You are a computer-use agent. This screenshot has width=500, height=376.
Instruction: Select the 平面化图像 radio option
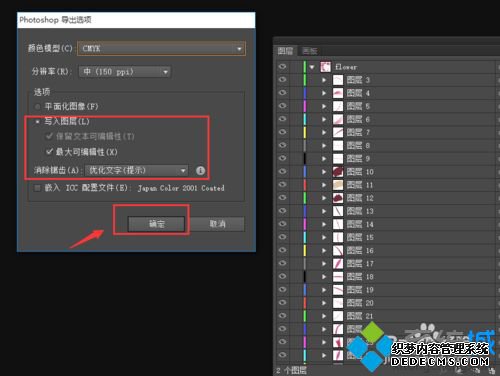(38, 107)
